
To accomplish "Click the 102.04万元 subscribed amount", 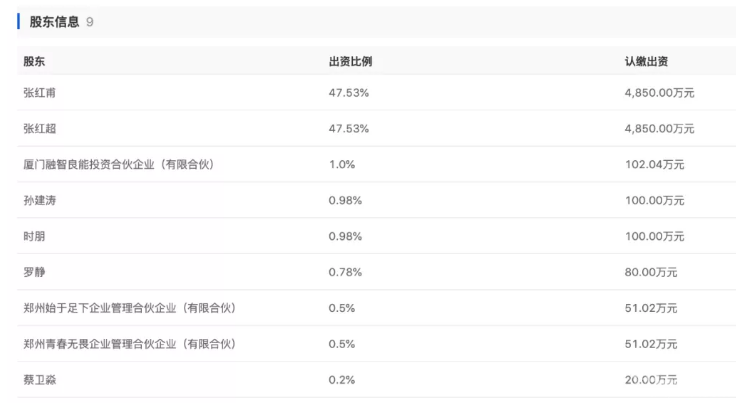I will coord(654,164).
